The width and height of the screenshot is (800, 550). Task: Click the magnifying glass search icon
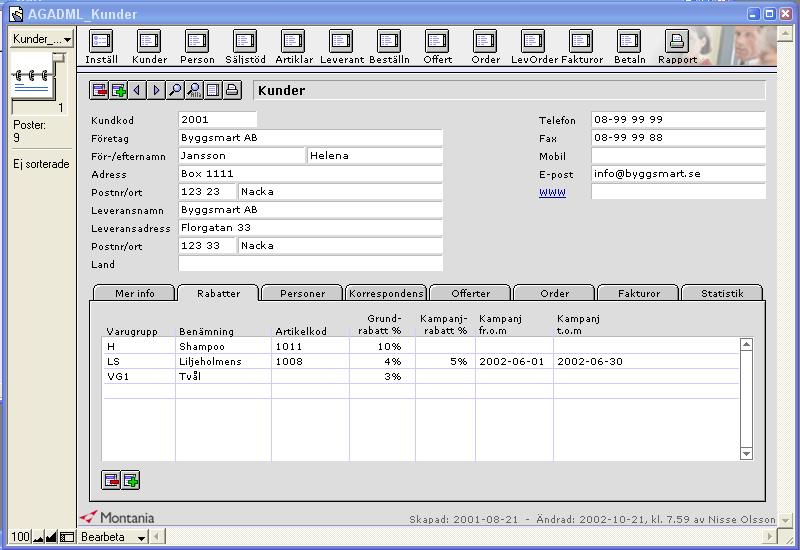tap(175, 91)
